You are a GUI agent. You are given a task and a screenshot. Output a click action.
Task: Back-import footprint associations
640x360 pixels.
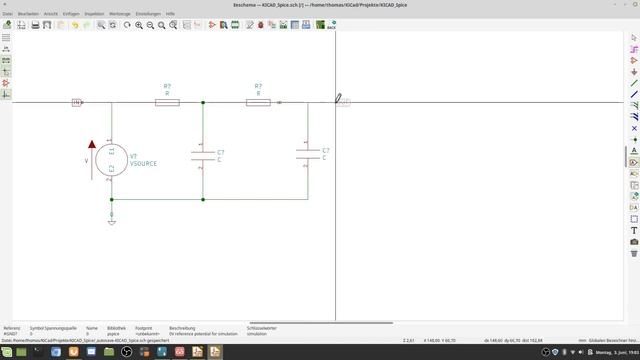click(x=332, y=25)
